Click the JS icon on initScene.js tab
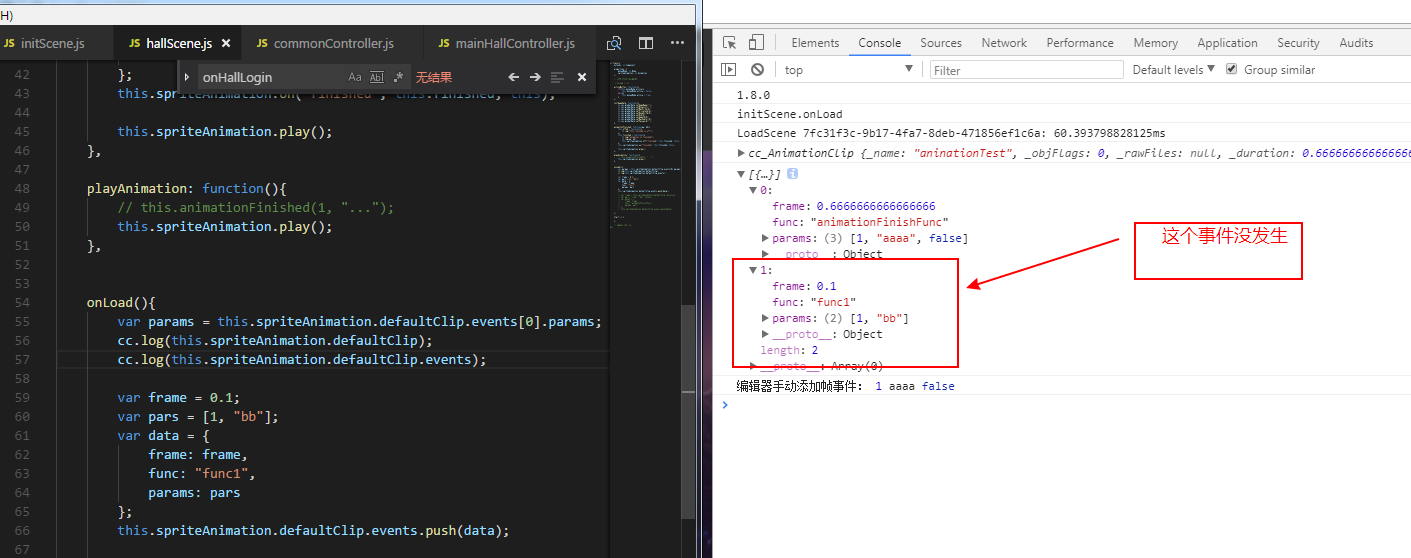The image size is (1411, 558). 9,44
